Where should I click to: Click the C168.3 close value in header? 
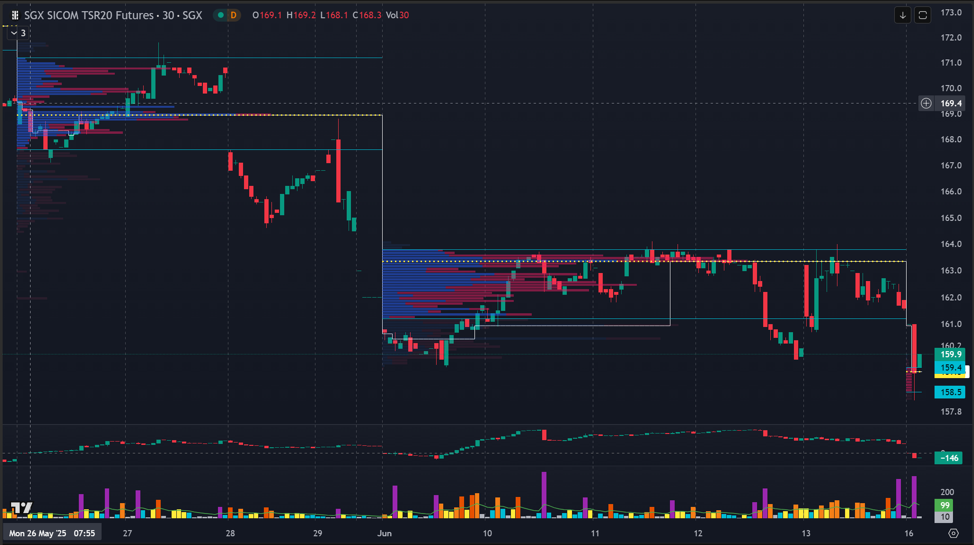pyautogui.click(x=367, y=15)
